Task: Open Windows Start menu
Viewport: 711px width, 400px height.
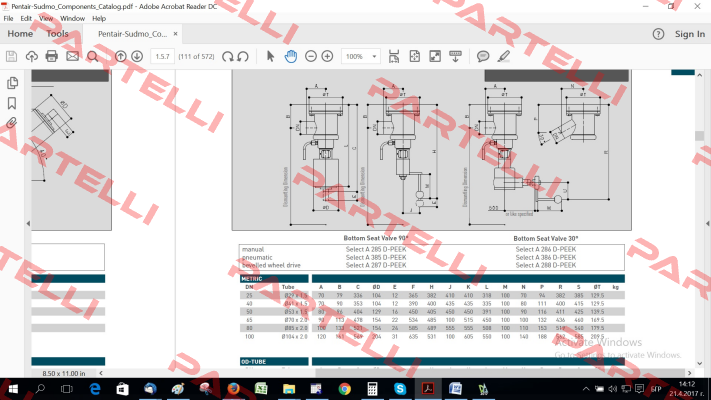Action: (13, 389)
